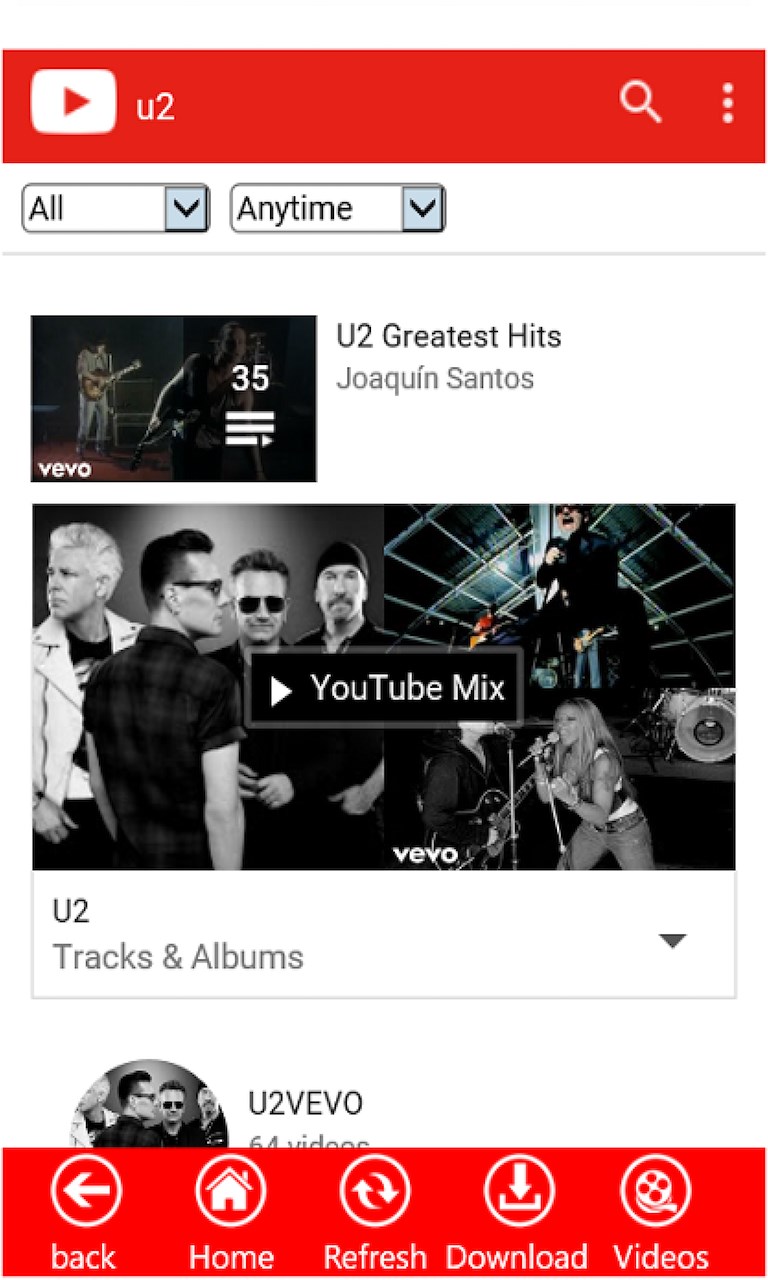The height and width of the screenshot is (1280, 768).
Task: Tap the playlist queue icon on the thumbnail
Action: coord(249,428)
